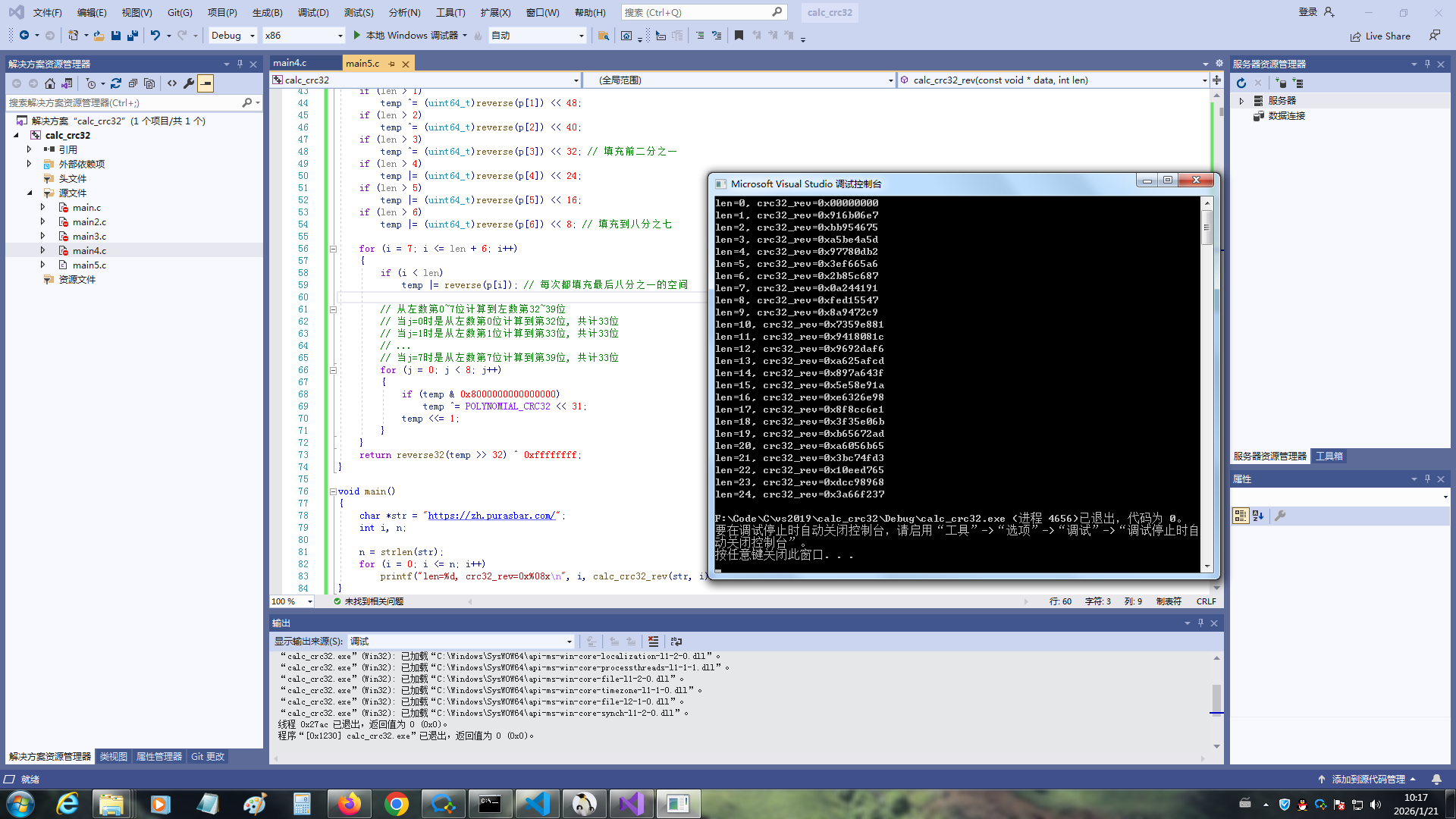Screen dimensions: 1456x819
Task: Toggle pin on the main5.c tab
Action: click(392, 64)
